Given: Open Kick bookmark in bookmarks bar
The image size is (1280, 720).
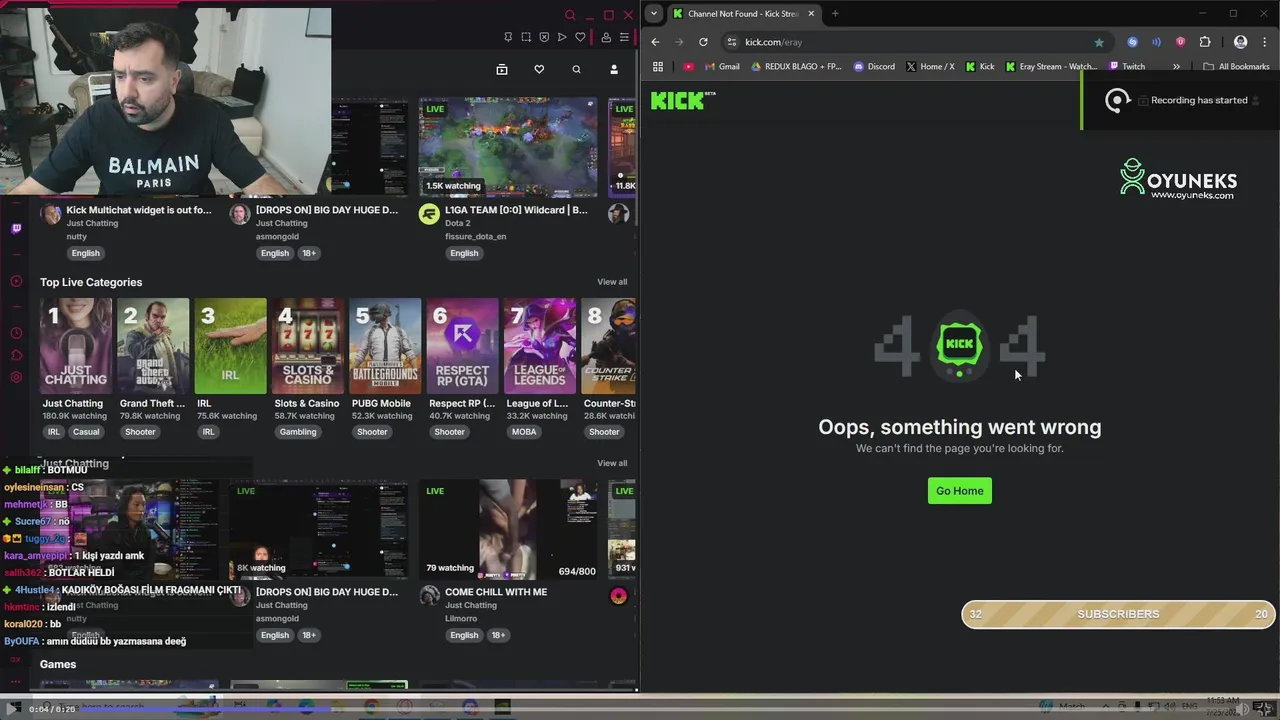Looking at the screenshot, I should [980, 67].
